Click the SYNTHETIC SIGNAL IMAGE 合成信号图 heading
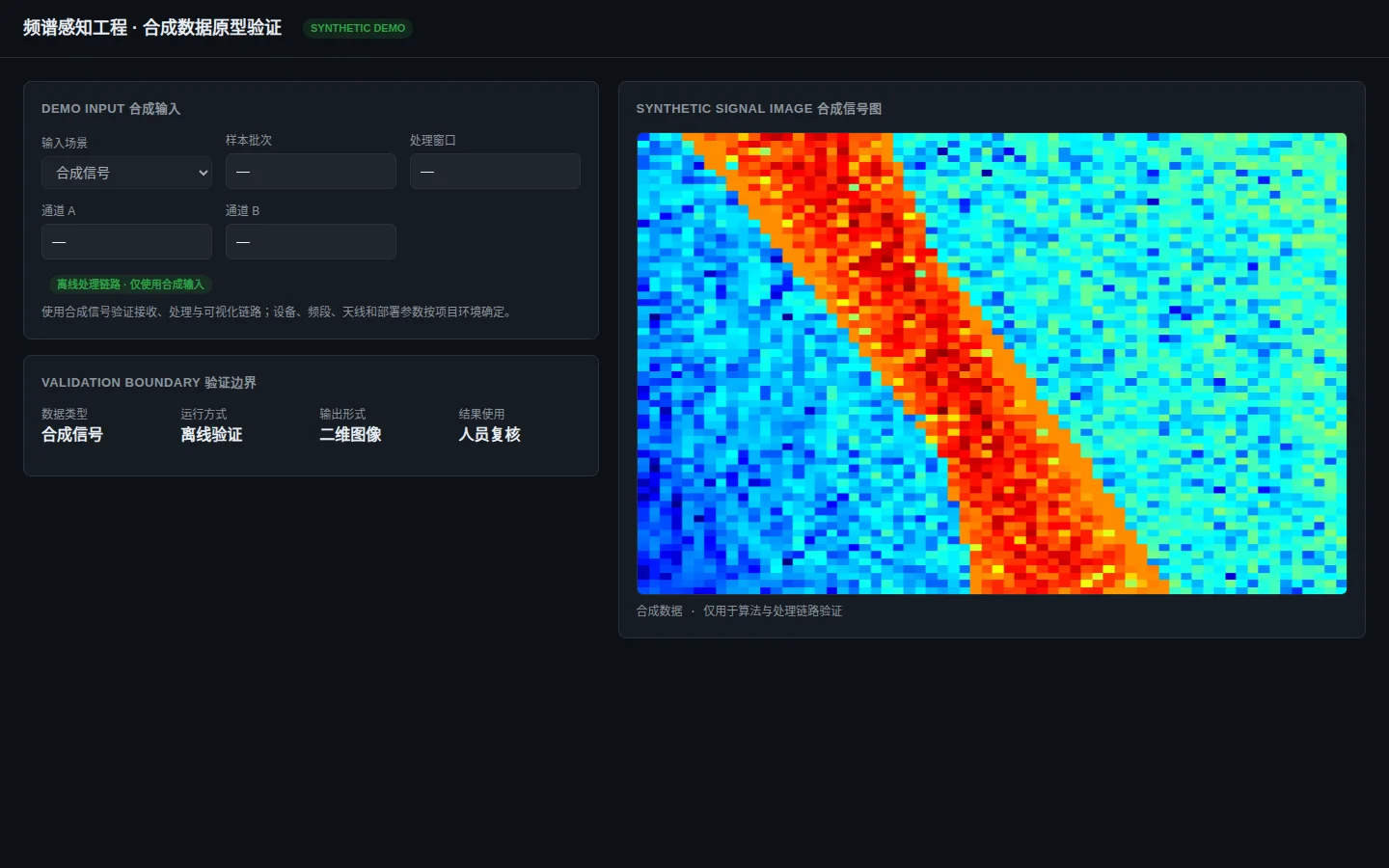This screenshot has height=868, width=1389. click(759, 109)
